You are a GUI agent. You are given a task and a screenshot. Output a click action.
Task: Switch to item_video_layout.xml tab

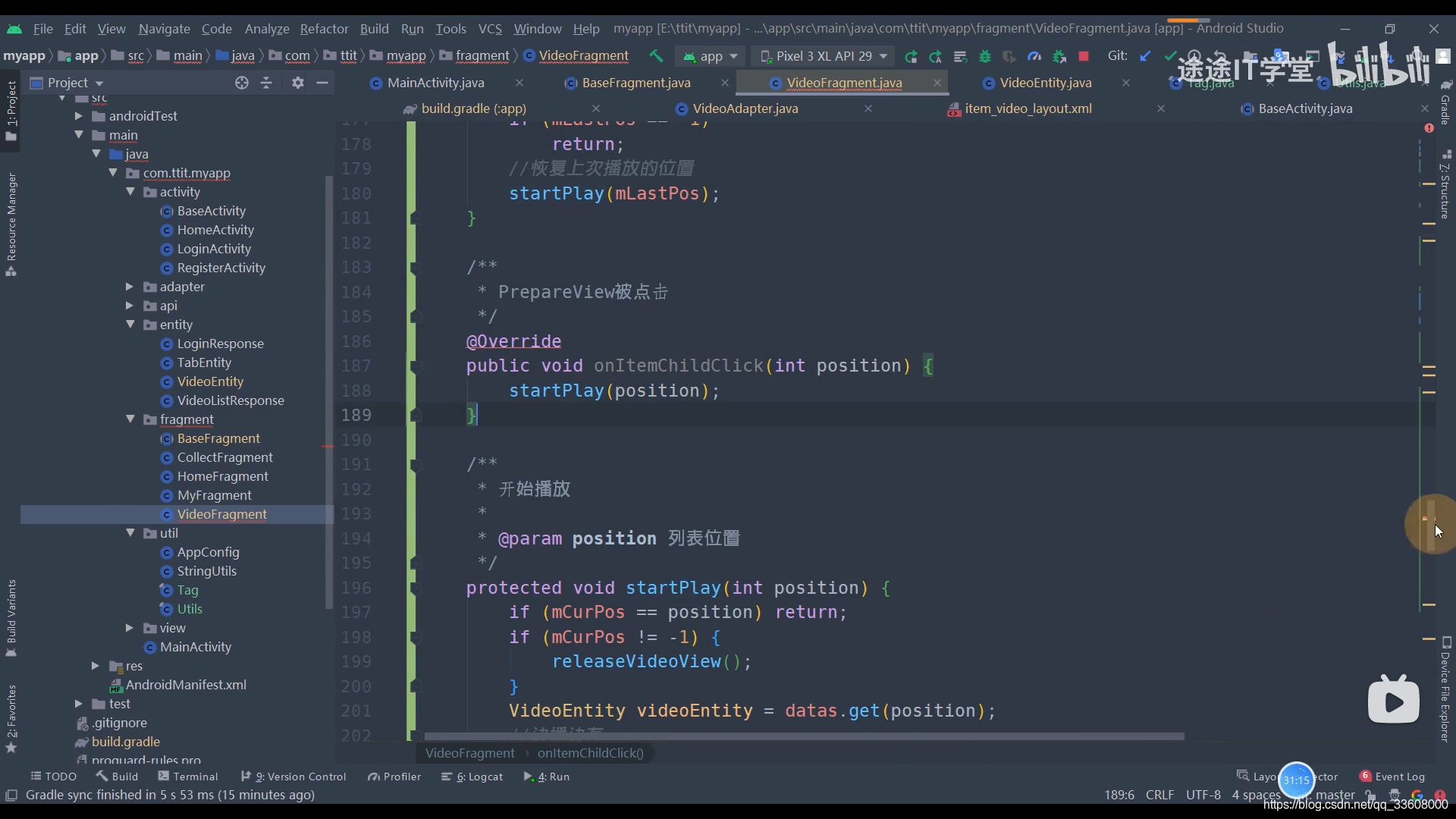pyautogui.click(x=1028, y=108)
